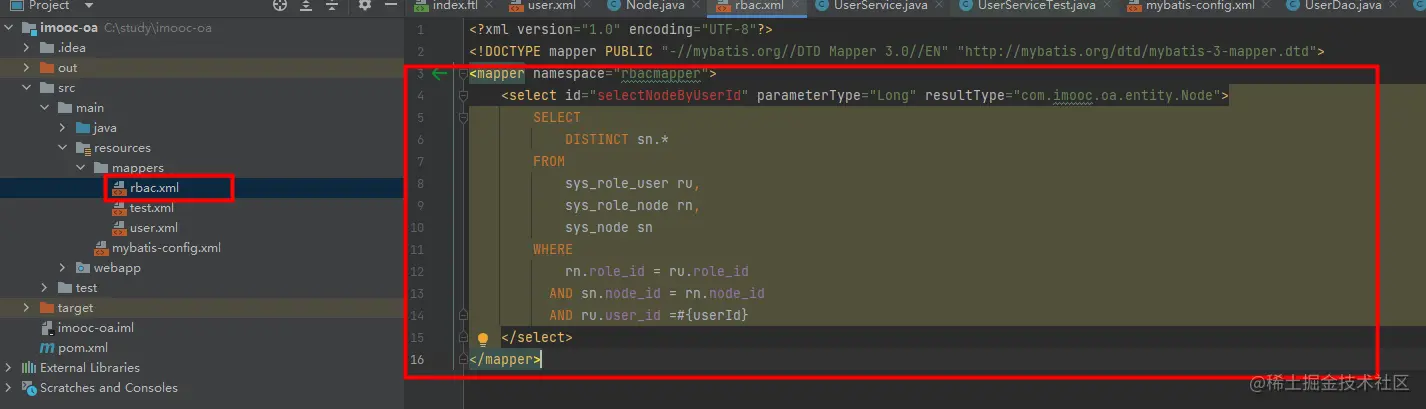
Task: Expand the webapp folder arrow
Action: click(x=63, y=268)
